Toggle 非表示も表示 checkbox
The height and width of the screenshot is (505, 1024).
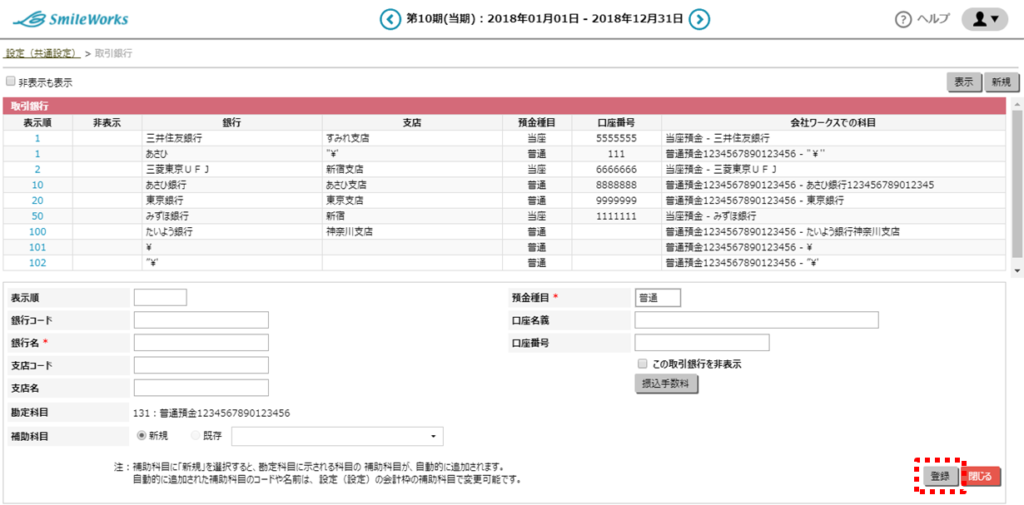[10, 82]
